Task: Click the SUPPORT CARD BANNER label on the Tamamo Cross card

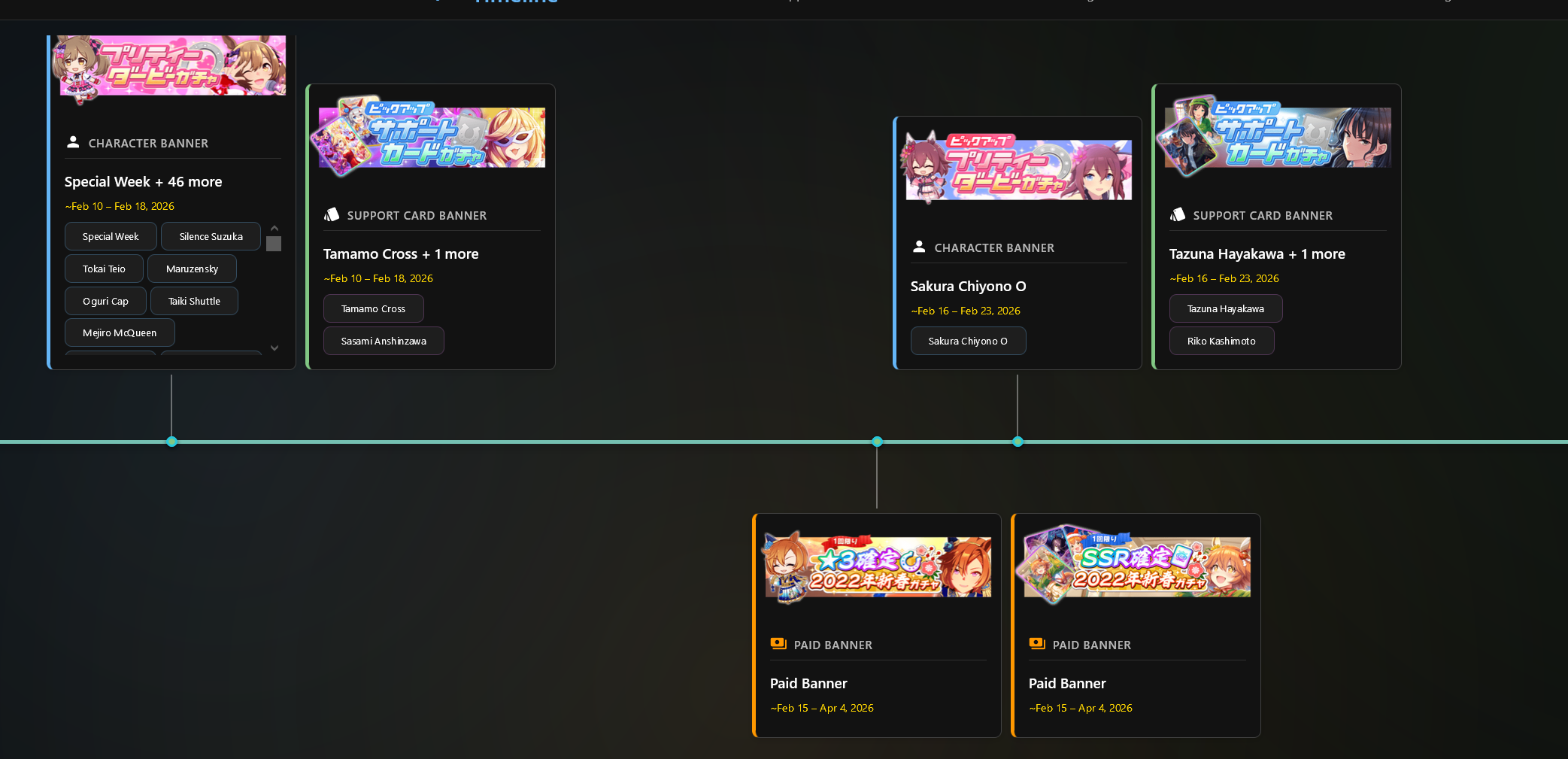Action: (x=417, y=215)
